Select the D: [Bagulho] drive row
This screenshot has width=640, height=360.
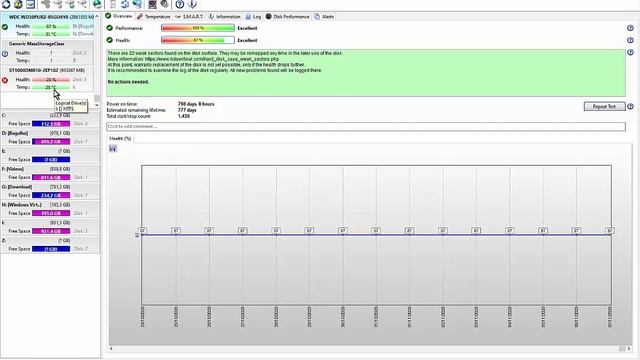point(50,138)
